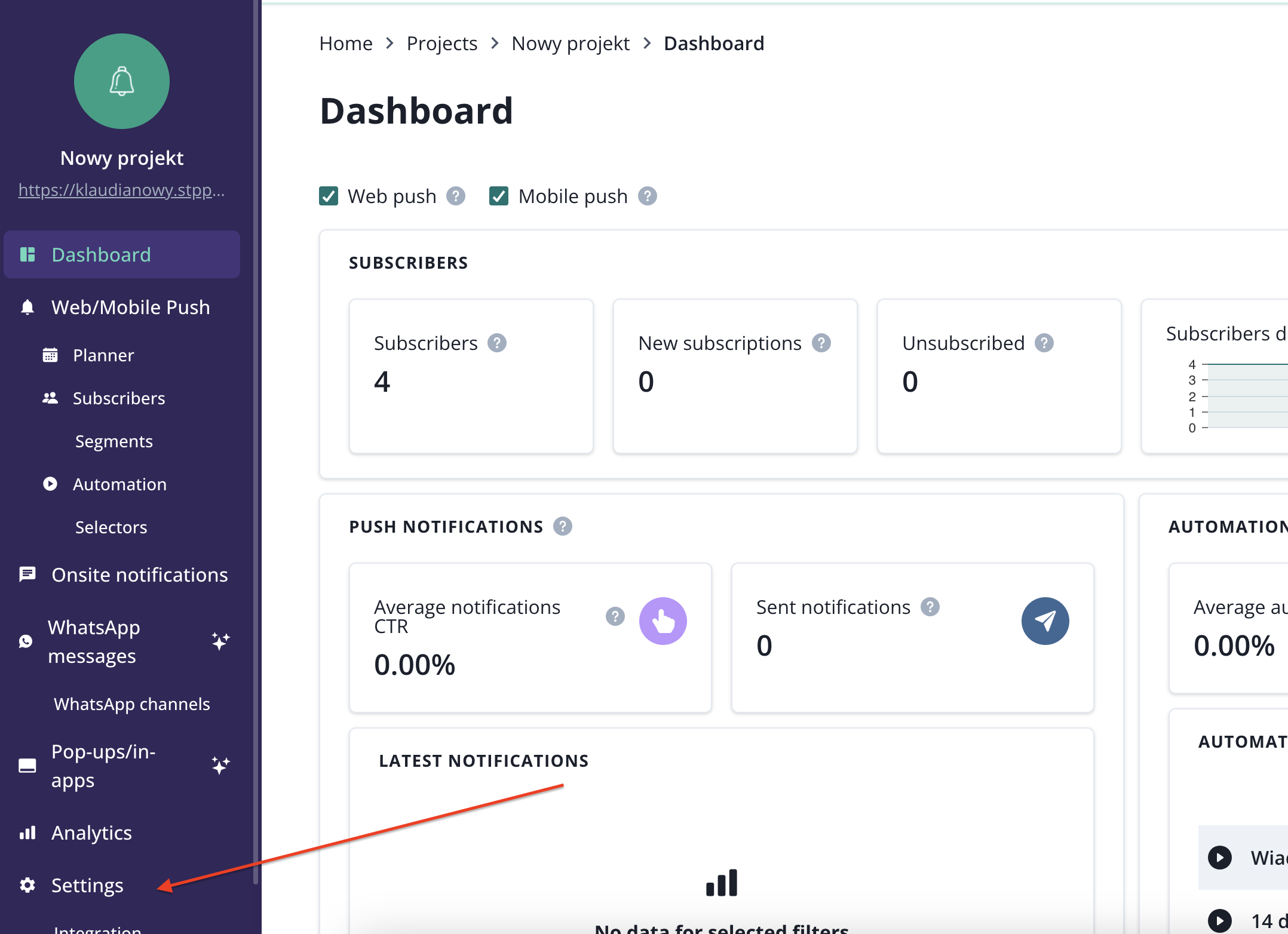Open the Settings menu in the sidebar

click(x=87, y=885)
